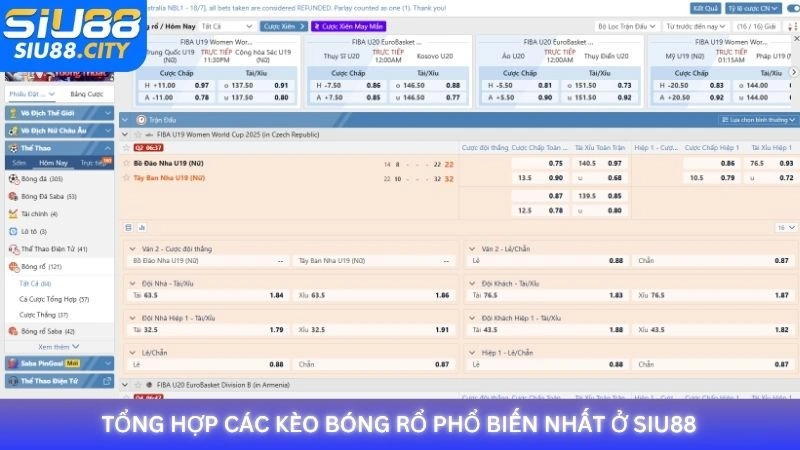Click the Cược Xiên May Mắn button
Screen dimensions: 800x450
[x=349, y=26]
